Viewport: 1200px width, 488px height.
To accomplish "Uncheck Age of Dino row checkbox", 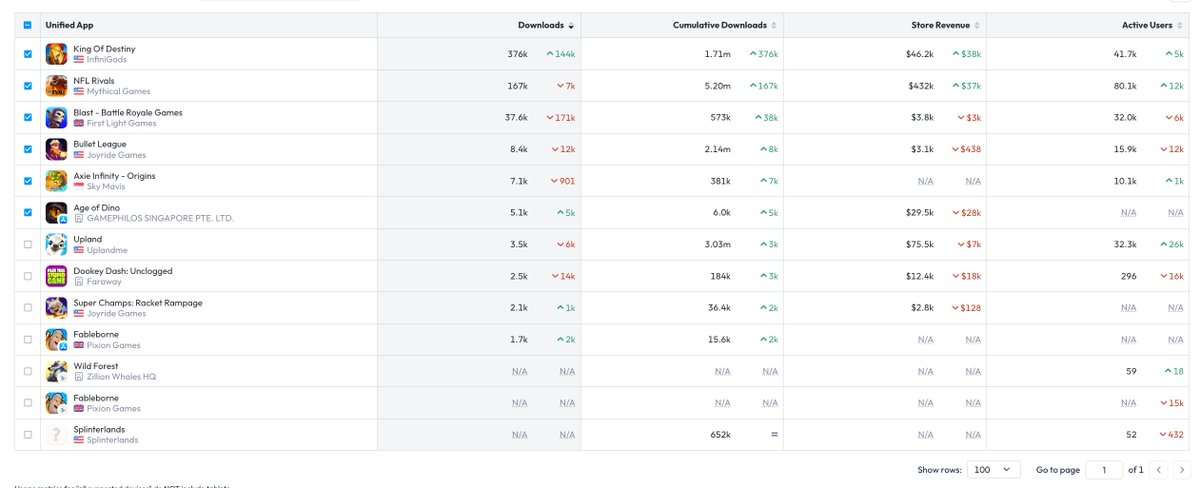I will pos(28,213).
